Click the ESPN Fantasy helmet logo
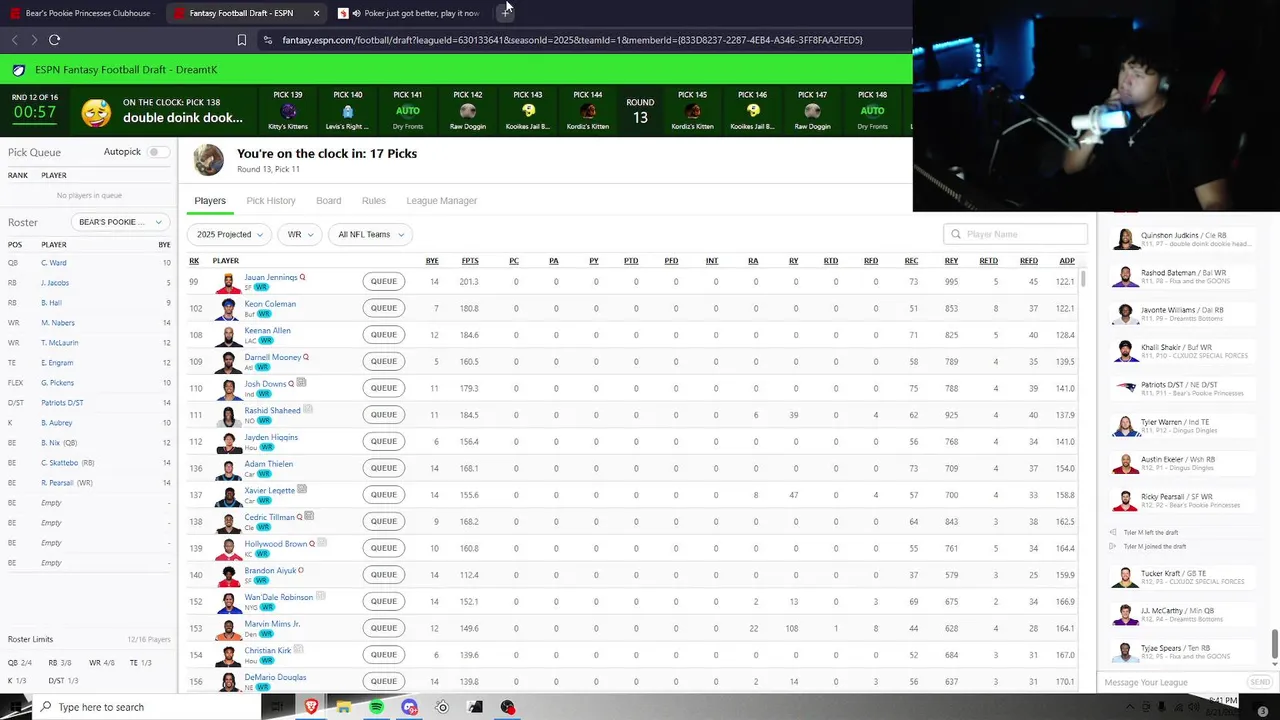 pyautogui.click(x=19, y=70)
